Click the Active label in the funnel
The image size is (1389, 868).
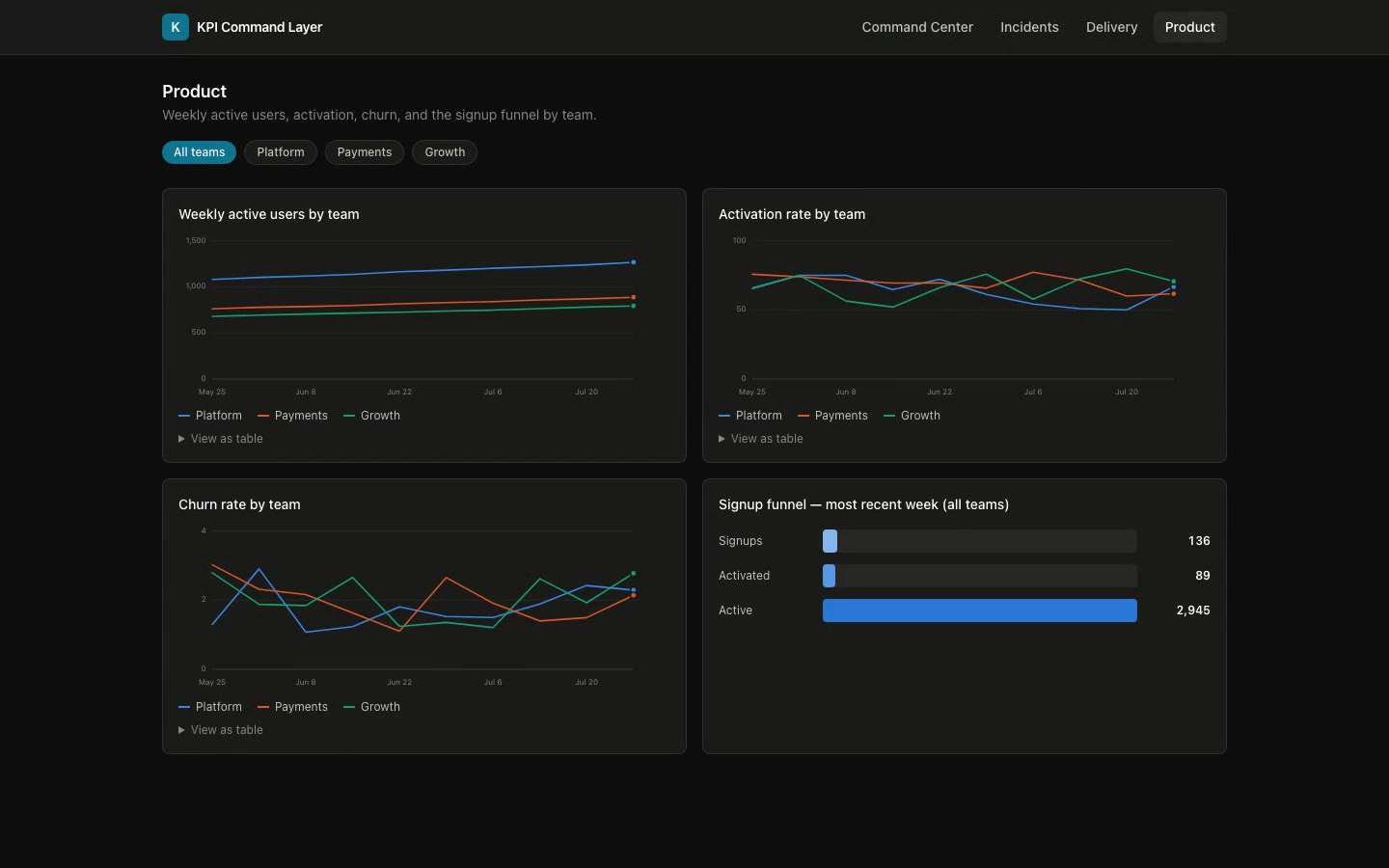tap(735, 610)
